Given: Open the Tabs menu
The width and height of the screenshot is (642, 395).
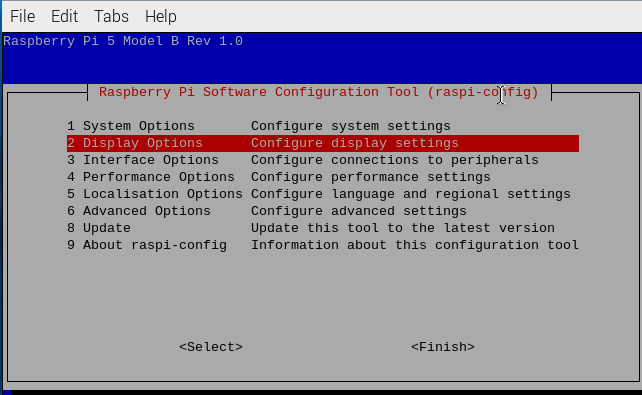Looking at the screenshot, I should coord(111,17).
